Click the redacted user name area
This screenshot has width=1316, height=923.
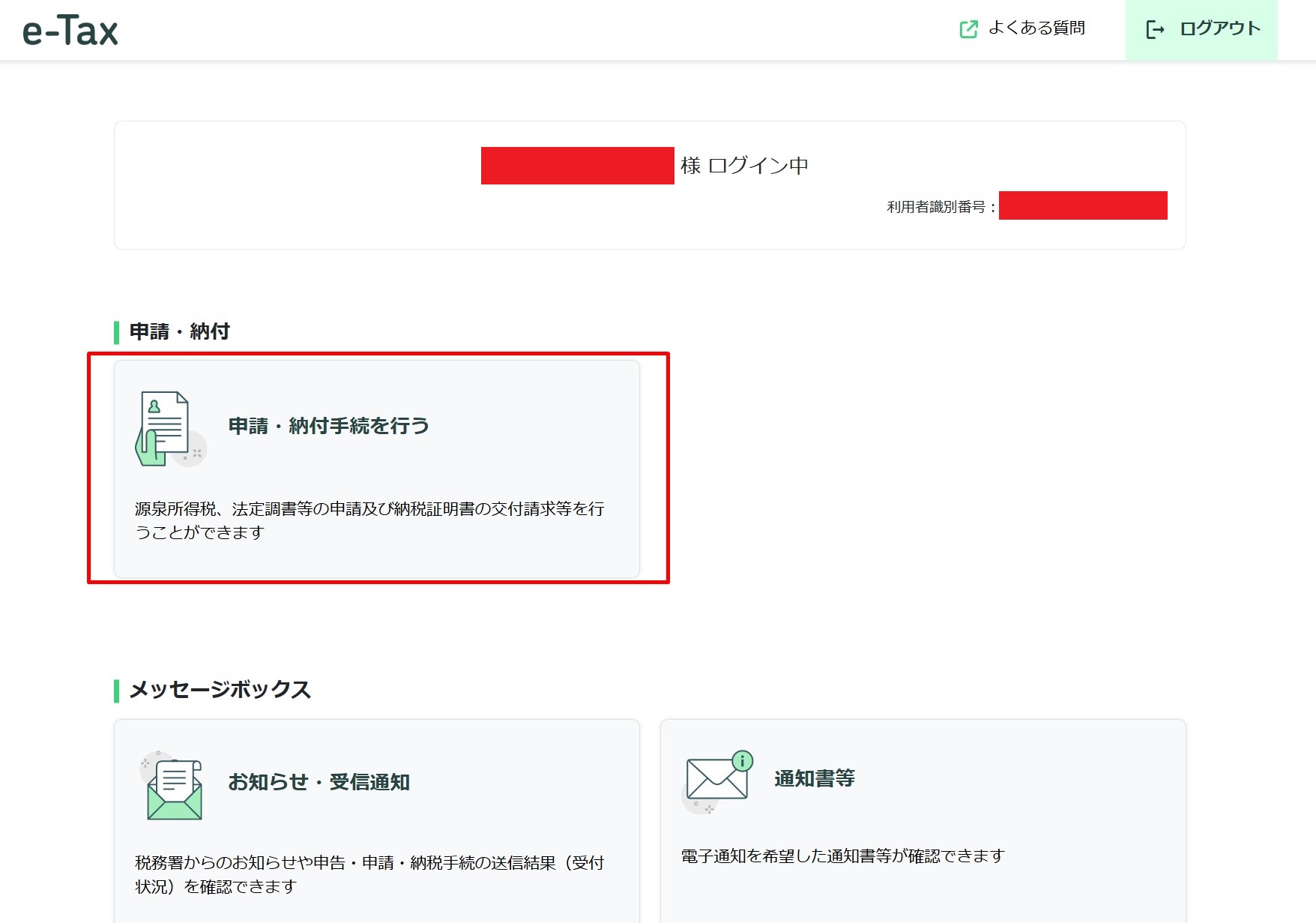pos(576,166)
